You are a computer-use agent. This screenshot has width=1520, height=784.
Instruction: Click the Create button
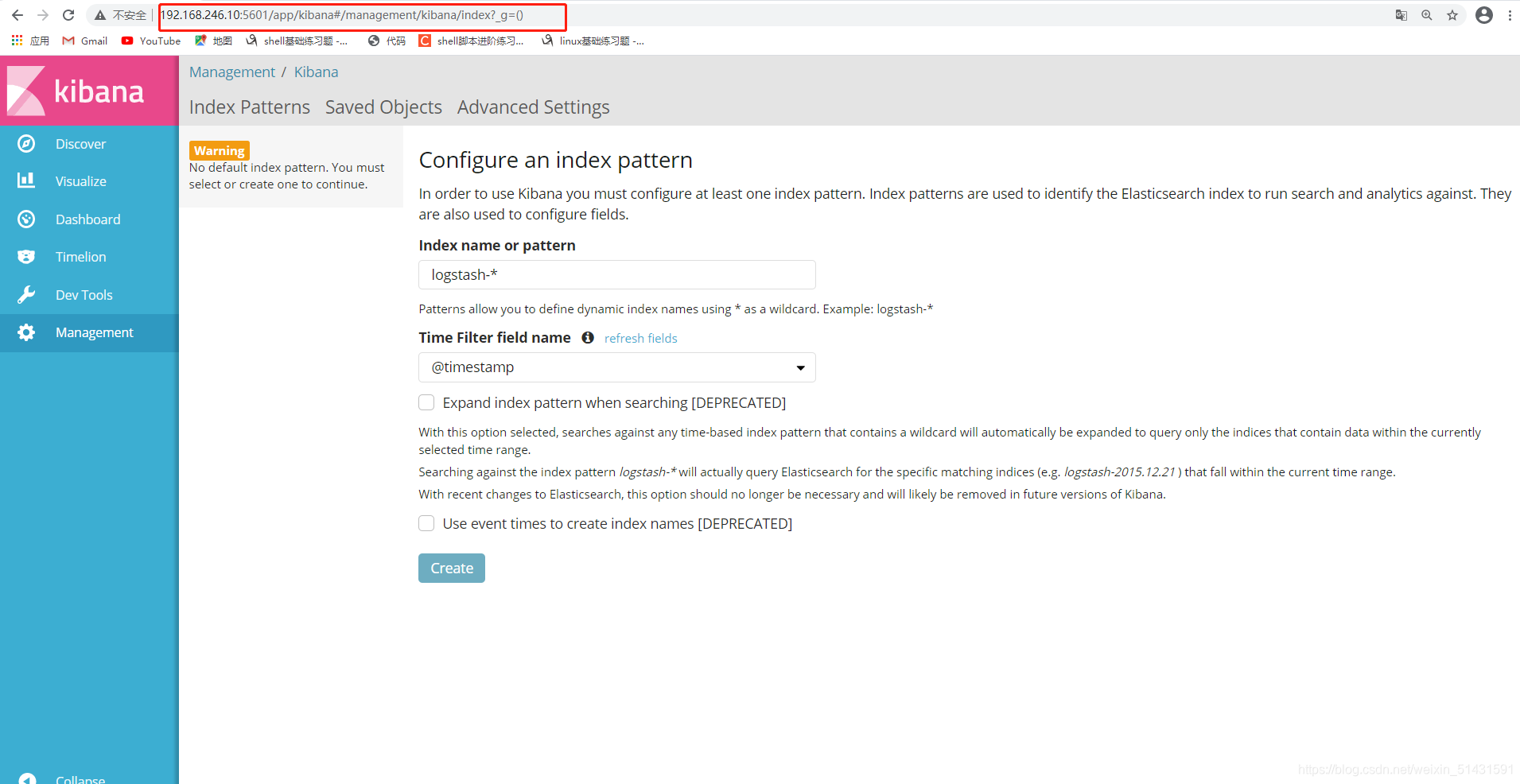(451, 569)
